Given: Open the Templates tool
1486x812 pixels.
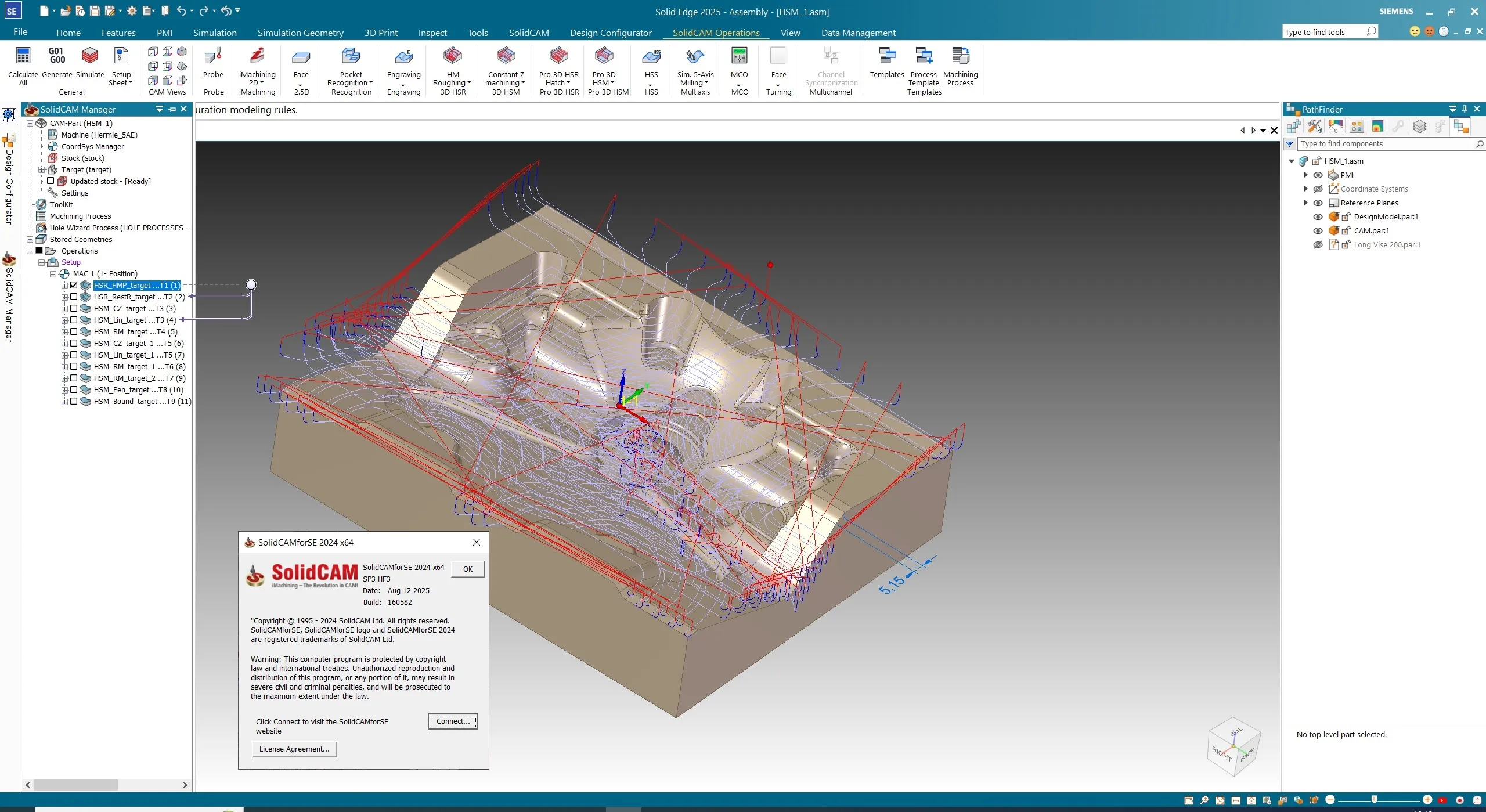Looking at the screenshot, I should (x=887, y=56).
